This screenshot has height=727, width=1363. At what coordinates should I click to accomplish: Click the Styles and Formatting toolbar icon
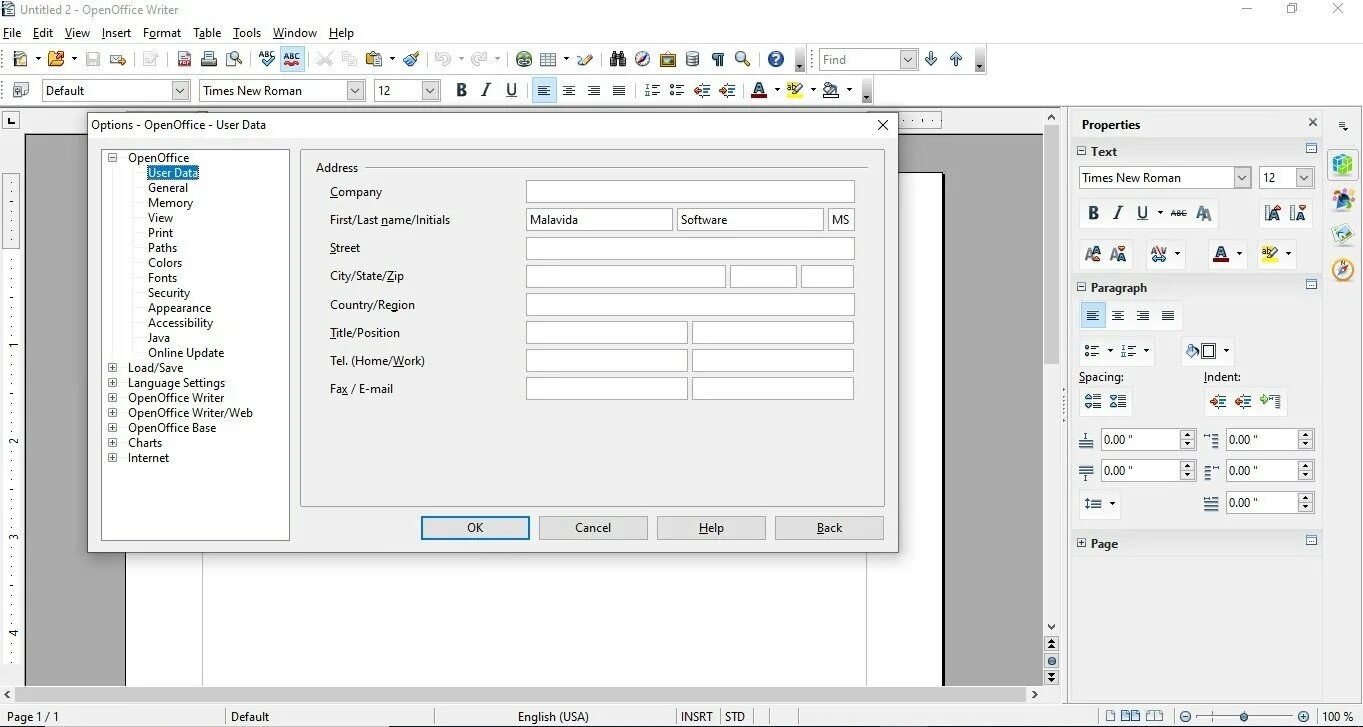20,90
